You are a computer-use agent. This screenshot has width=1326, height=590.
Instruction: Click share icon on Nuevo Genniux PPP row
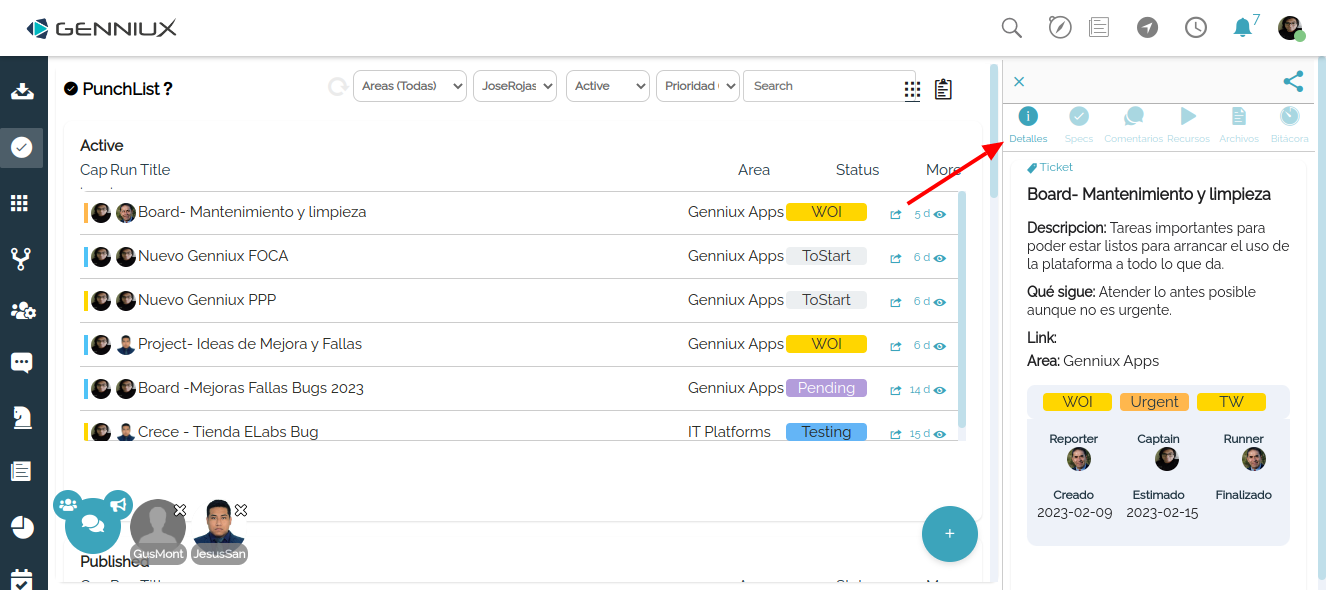click(x=896, y=302)
